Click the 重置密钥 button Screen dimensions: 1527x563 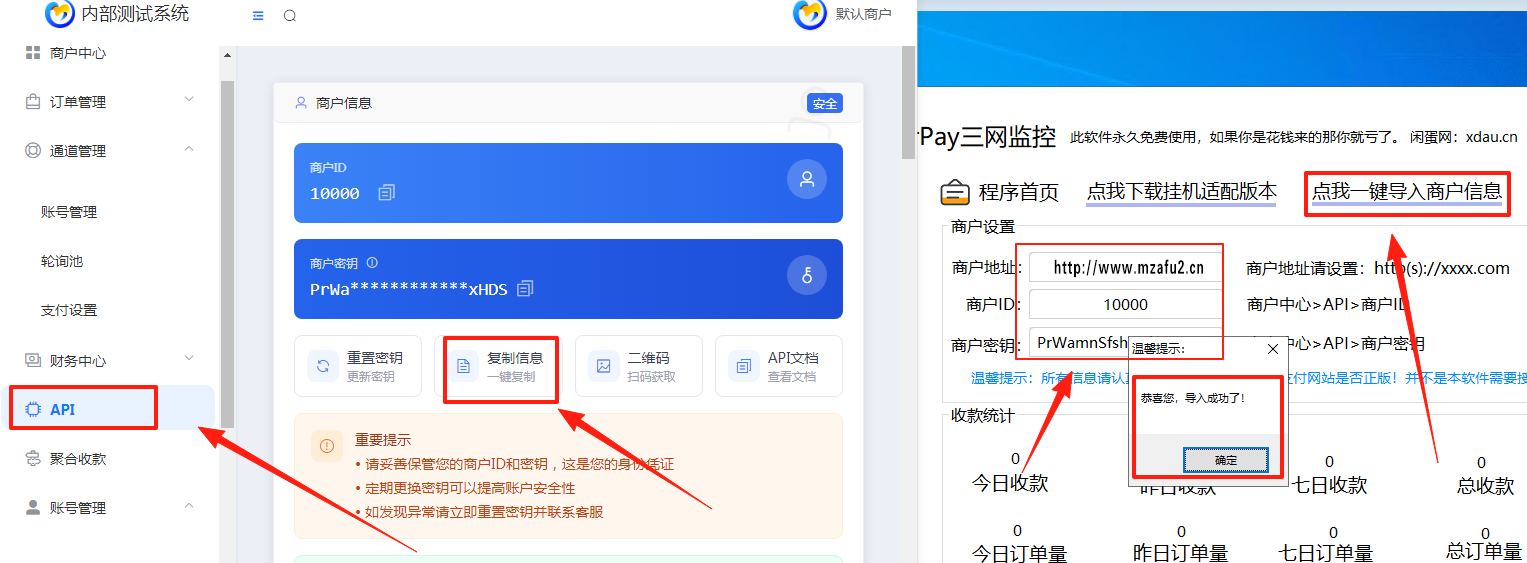pos(358,366)
